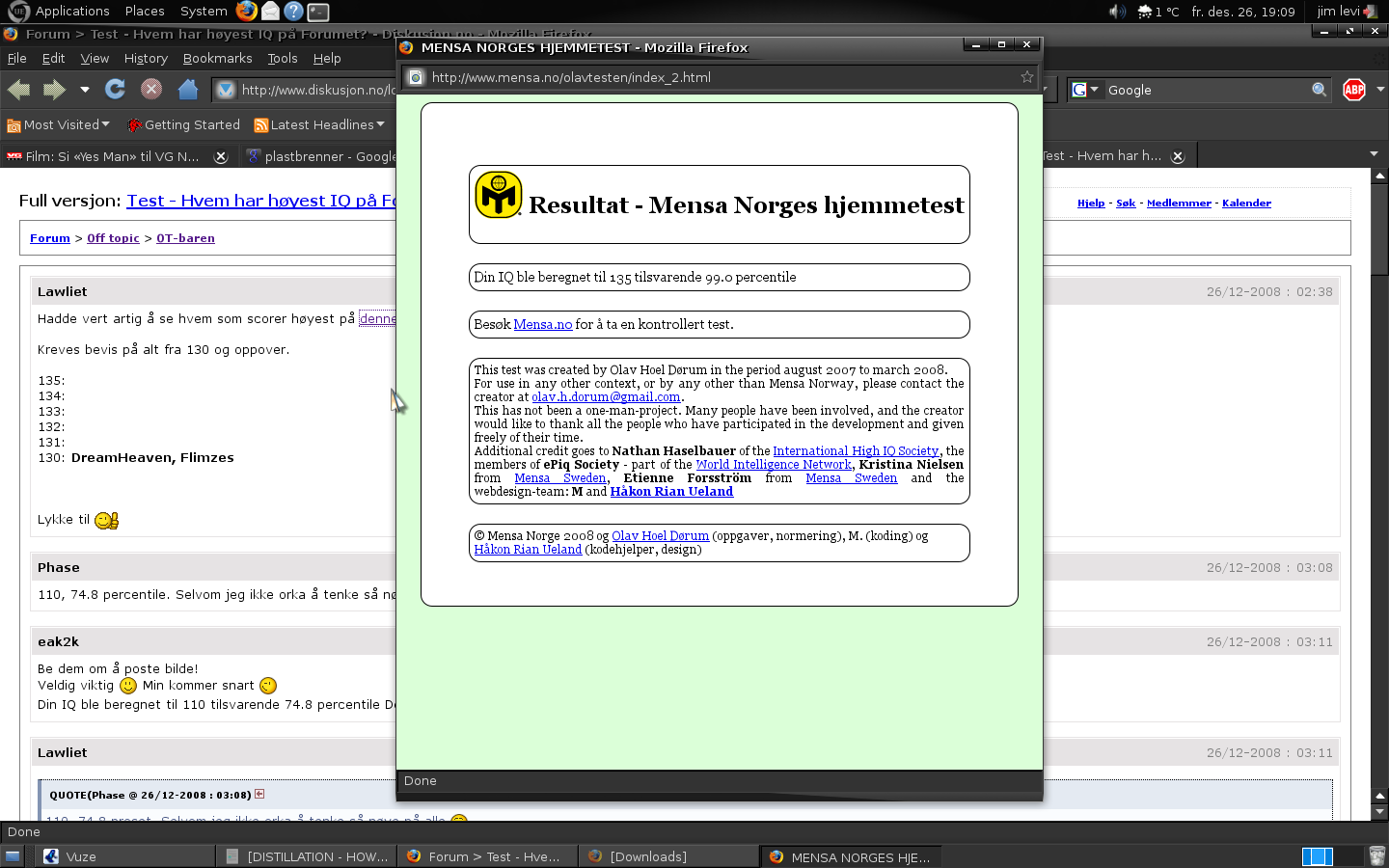
Task: Open the bold Håkon Rian Ueland link
Action: (671, 492)
